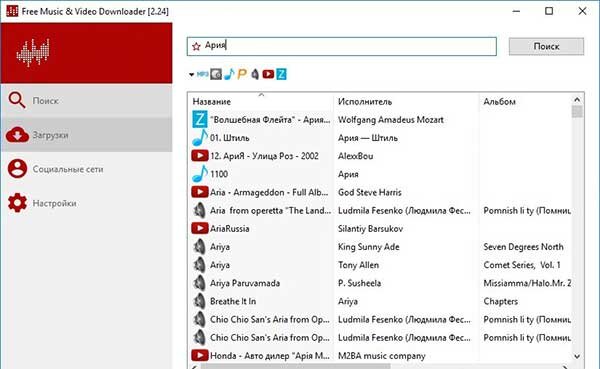Image resolution: width=600 pixels, height=369 pixels.
Task: Click the user profile icon in sidebar
Action: click(17, 169)
